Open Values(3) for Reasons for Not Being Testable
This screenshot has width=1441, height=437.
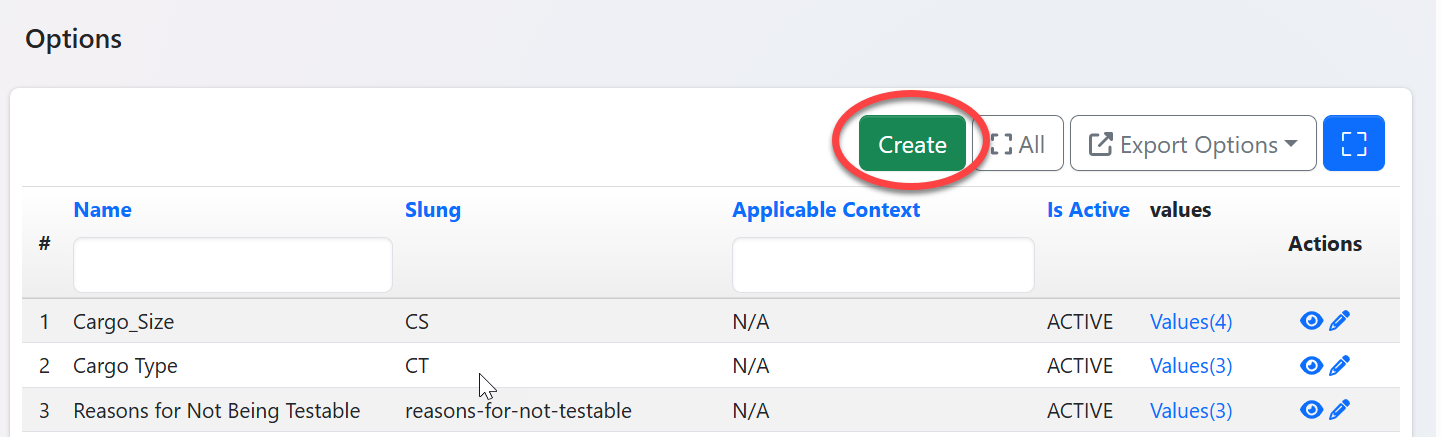tap(1190, 411)
